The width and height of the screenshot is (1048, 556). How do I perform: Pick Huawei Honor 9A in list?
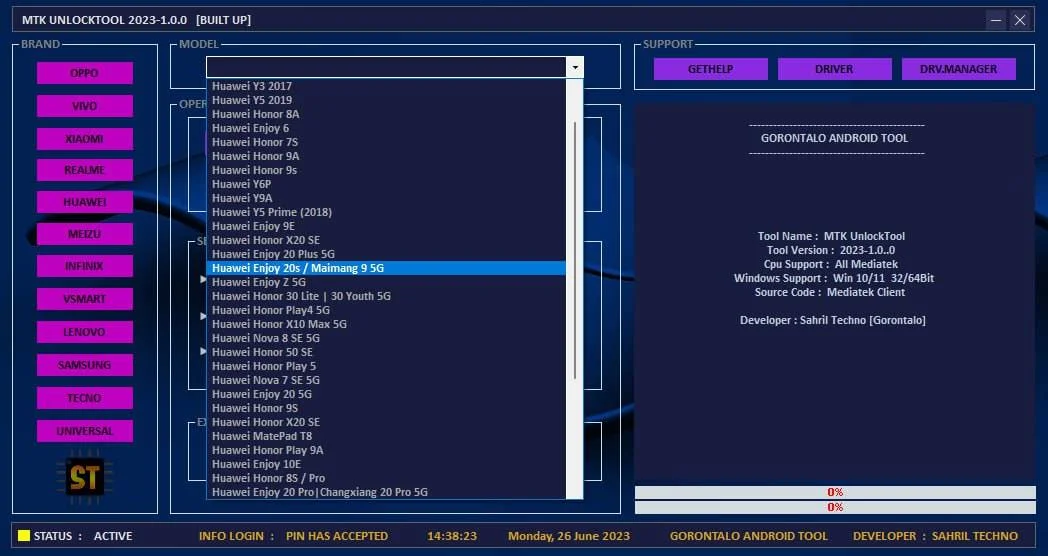point(386,156)
